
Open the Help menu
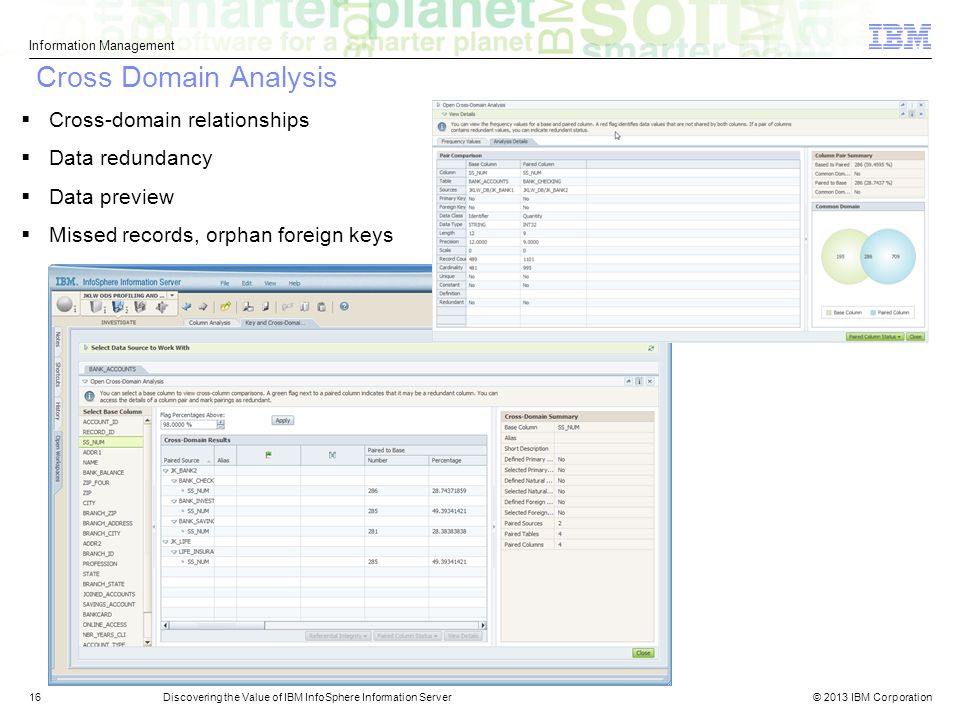[x=294, y=283]
